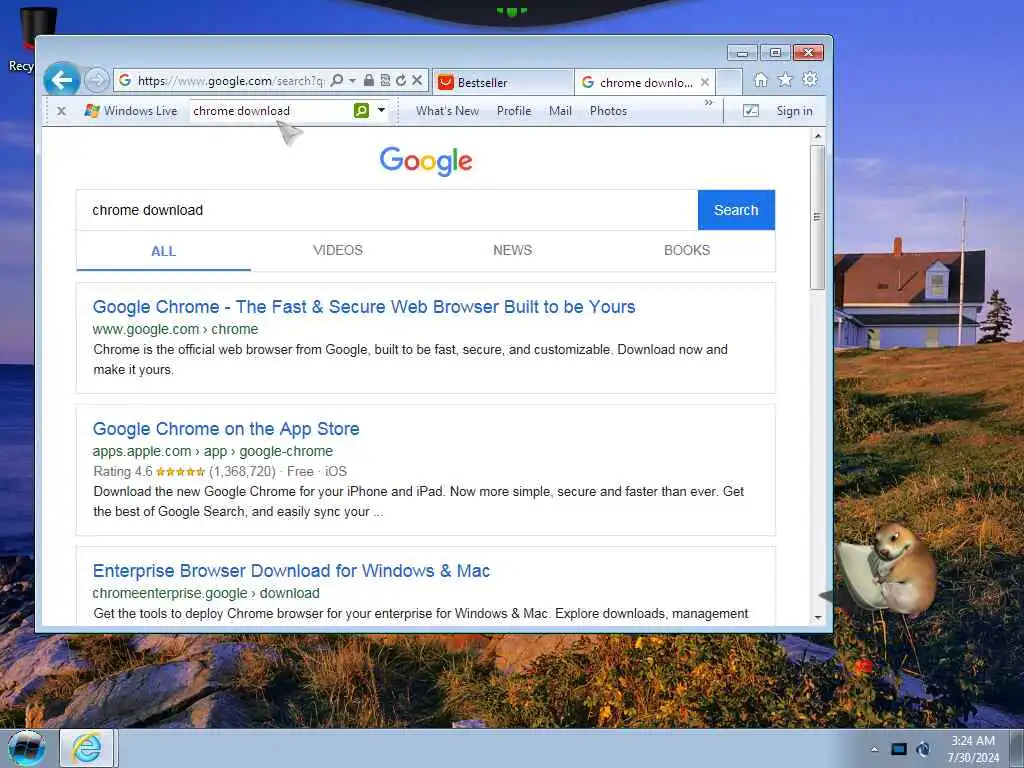1024x768 pixels.
Task: Close the Windows Live toolbar
Action: pos(61,111)
